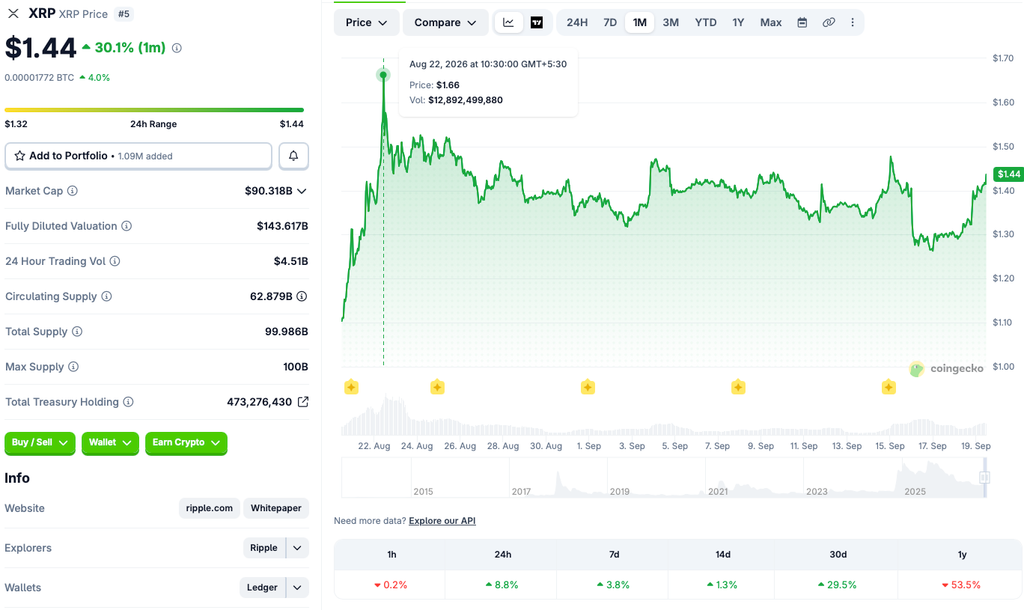Open the Price dropdown
Image resolution: width=1024 pixels, height=610 pixels.
[x=366, y=22]
